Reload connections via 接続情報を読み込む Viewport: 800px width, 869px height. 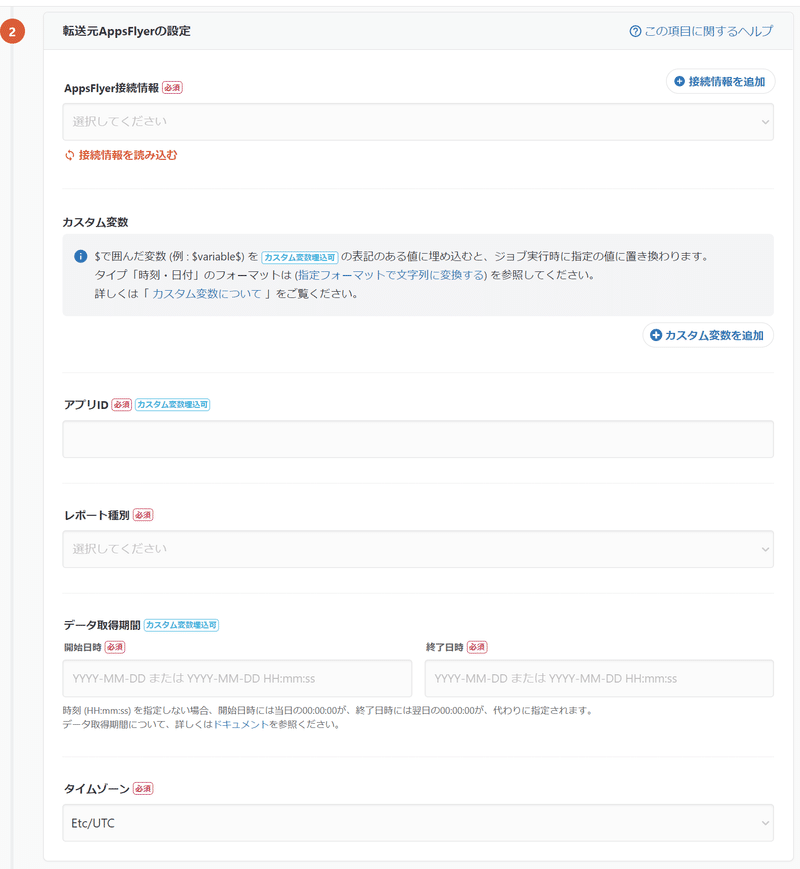click(121, 155)
